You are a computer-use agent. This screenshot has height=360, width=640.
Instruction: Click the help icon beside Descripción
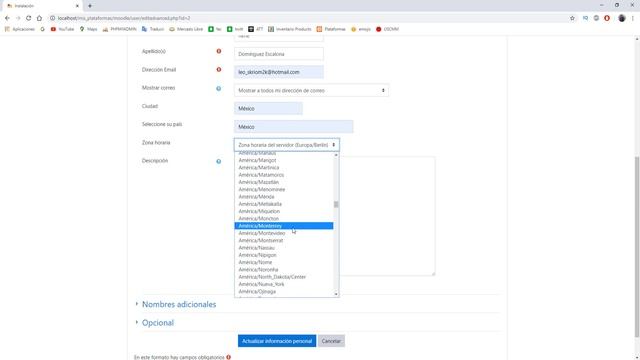pyautogui.click(x=219, y=161)
